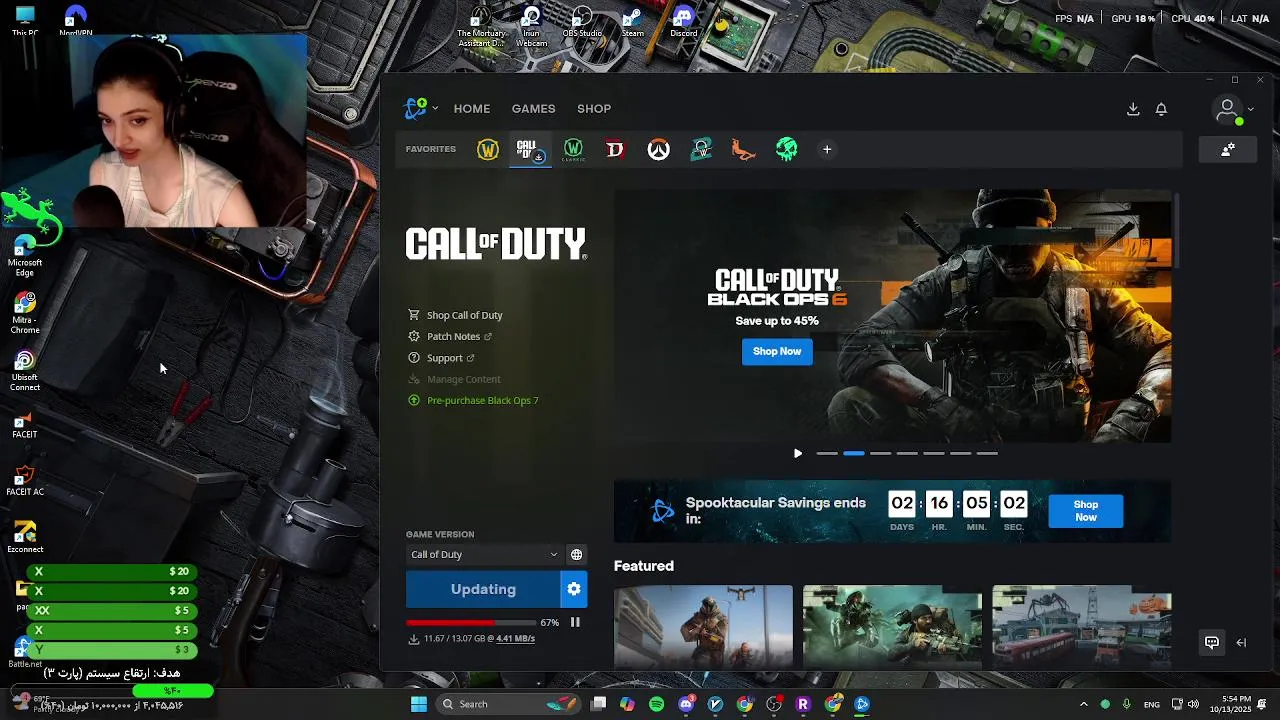Viewport: 1280px width, 720px height.
Task: Open Windows Start button
Action: [419, 704]
